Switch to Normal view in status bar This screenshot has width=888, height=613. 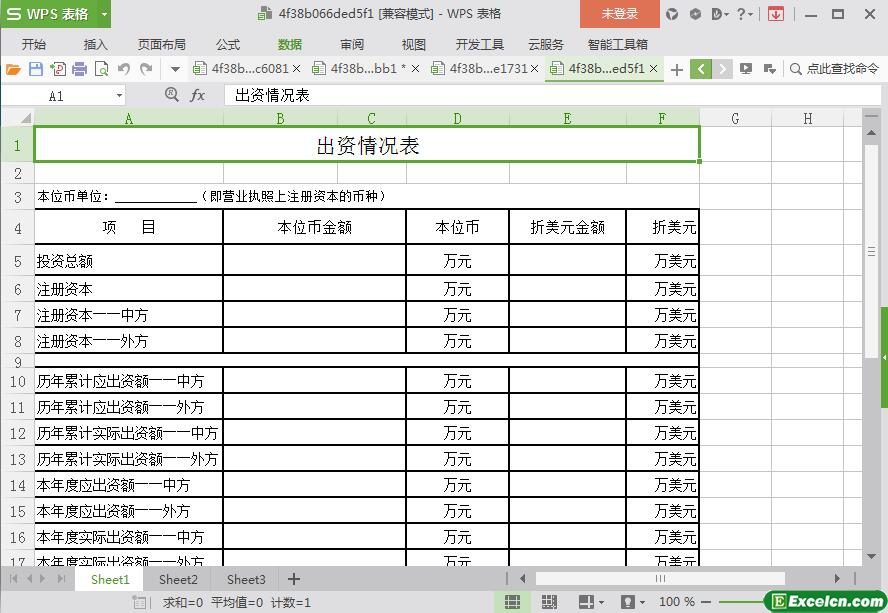512,602
